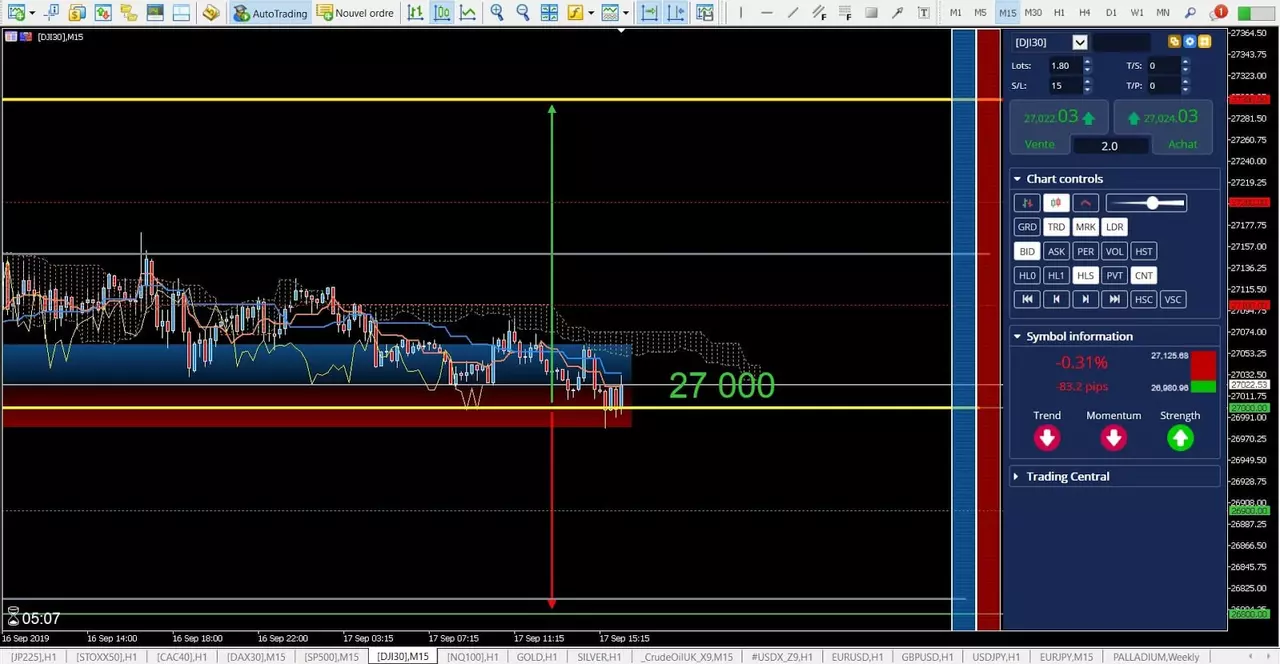Screen dimensions: 1280x664
Task: Collapse Chart controls section
Action: click(x=1017, y=179)
